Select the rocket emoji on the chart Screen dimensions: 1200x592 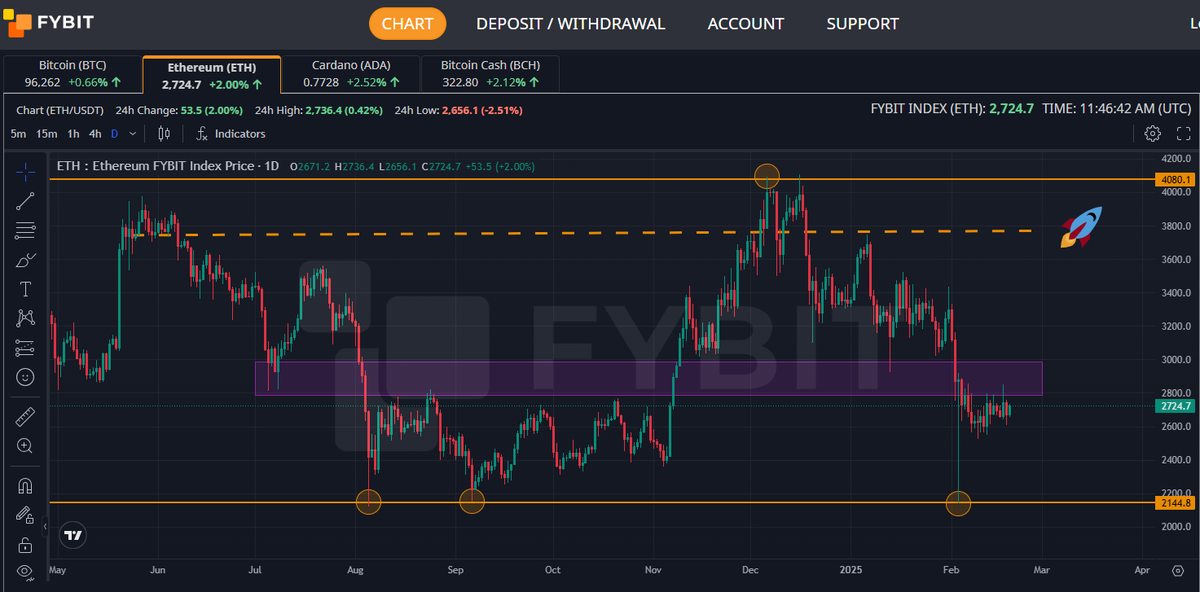pos(1081,227)
